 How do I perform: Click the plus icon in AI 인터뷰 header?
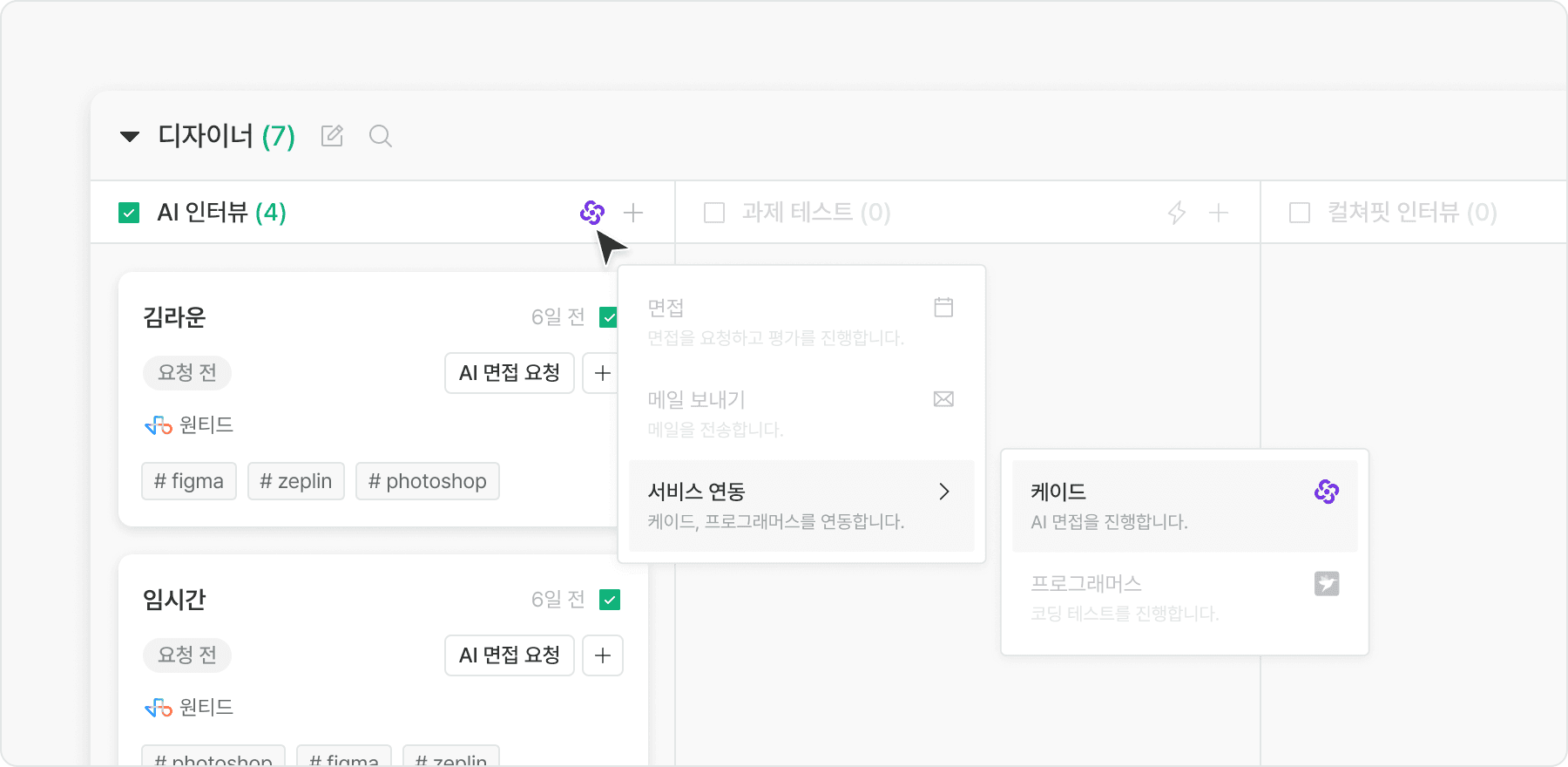point(633,213)
